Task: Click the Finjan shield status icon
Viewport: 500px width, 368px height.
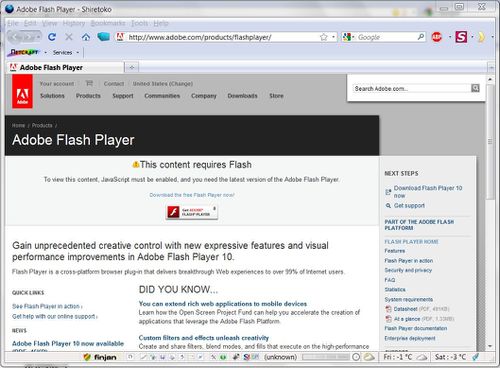Action: [x=87, y=357]
